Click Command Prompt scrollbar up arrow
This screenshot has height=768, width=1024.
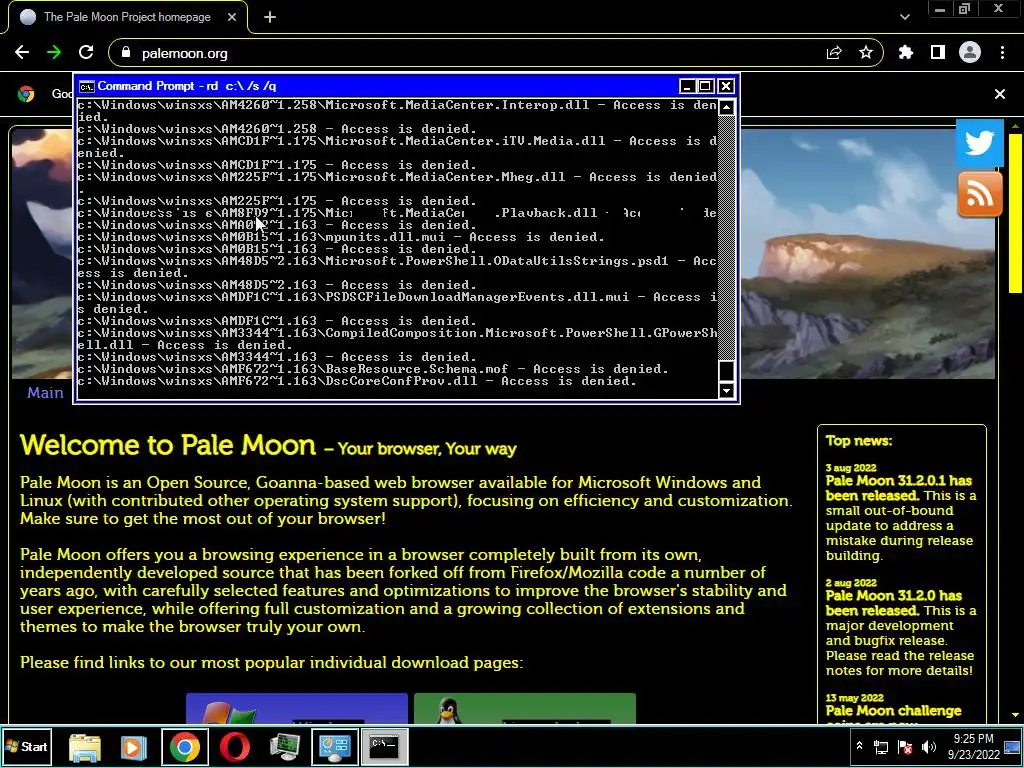726,107
